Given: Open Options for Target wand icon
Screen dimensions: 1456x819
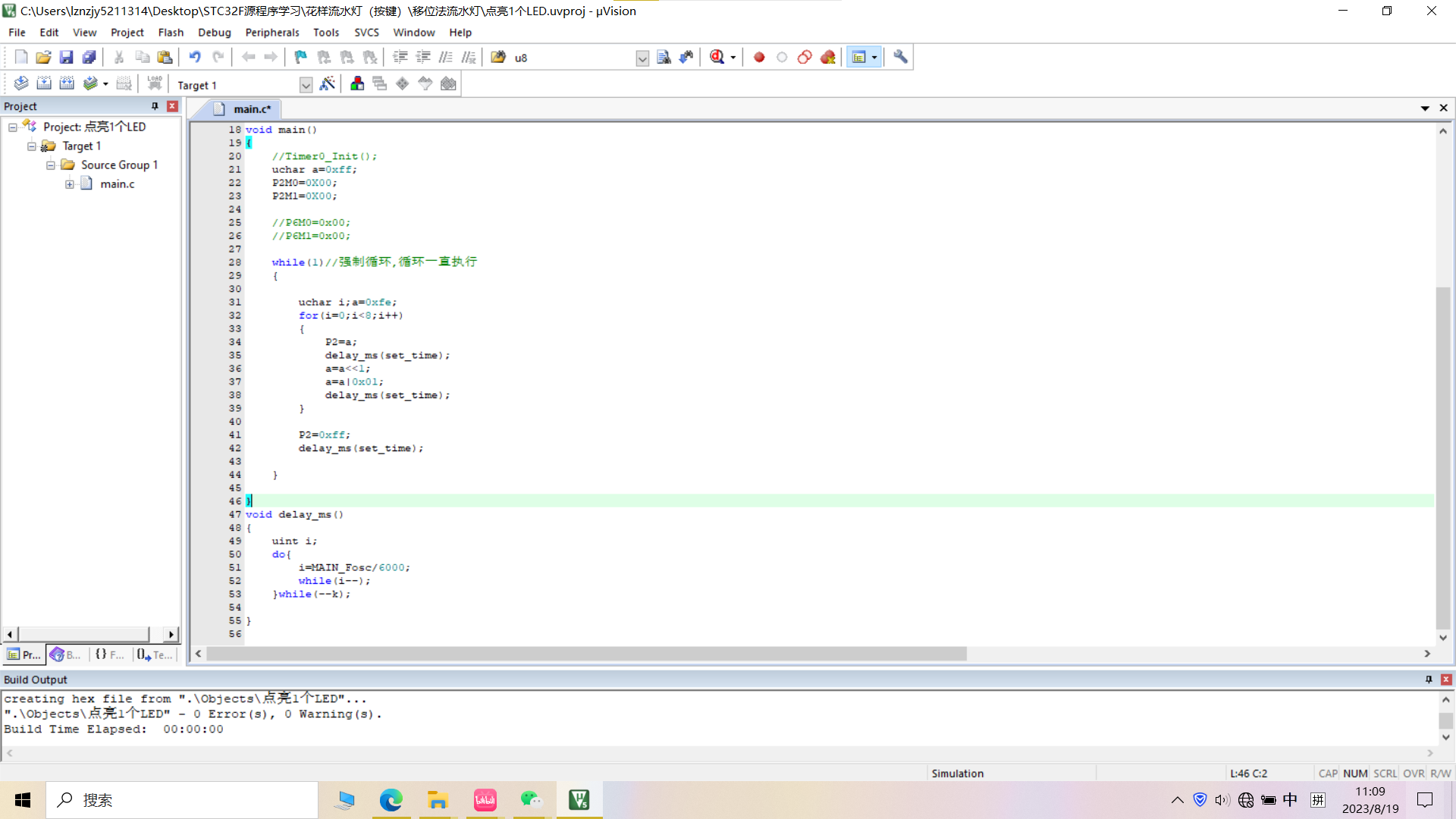Looking at the screenshot, I should pyautogui.click(x=328, y=83).
